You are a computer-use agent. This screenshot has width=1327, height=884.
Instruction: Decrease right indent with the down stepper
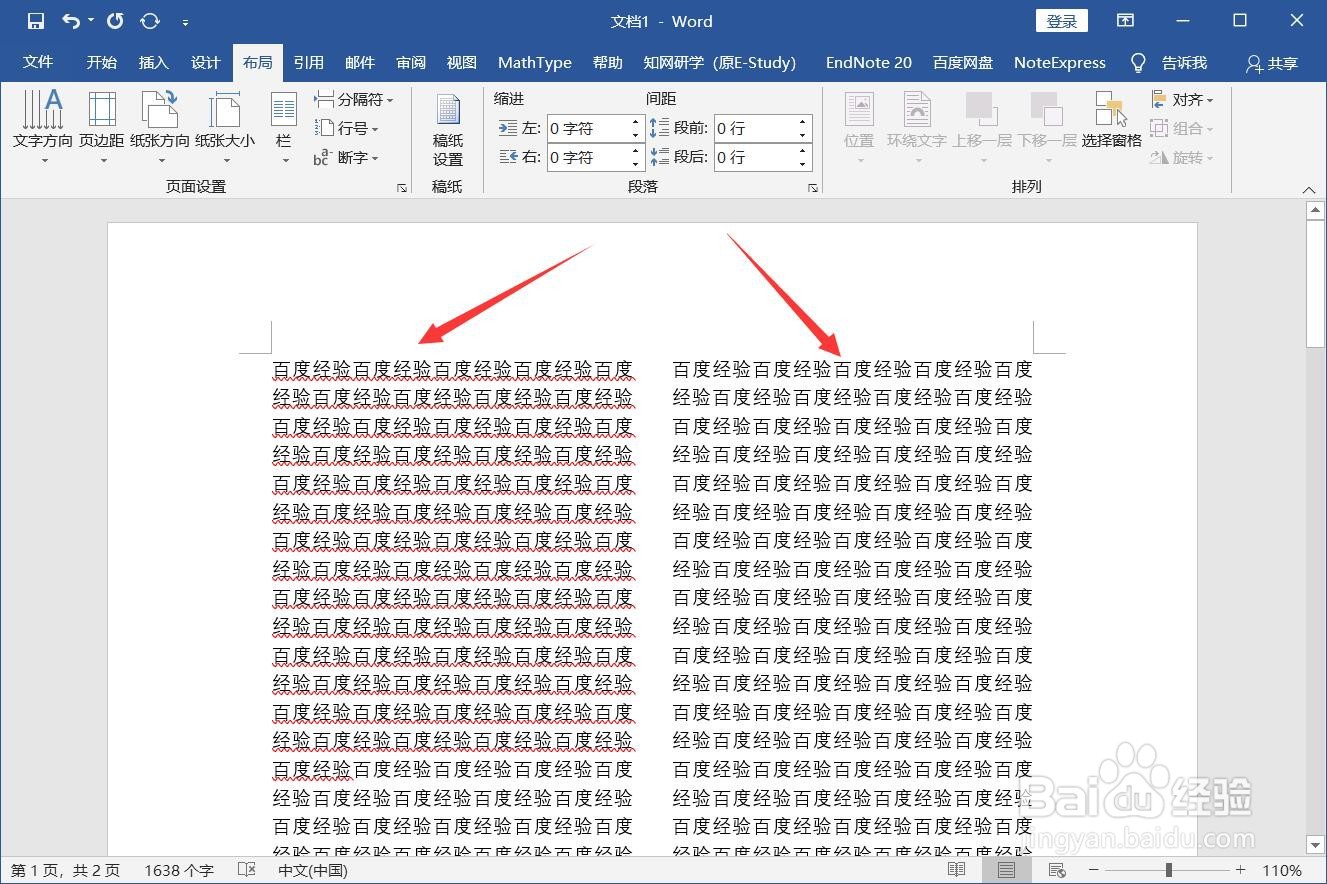click(x=636, y=164)
